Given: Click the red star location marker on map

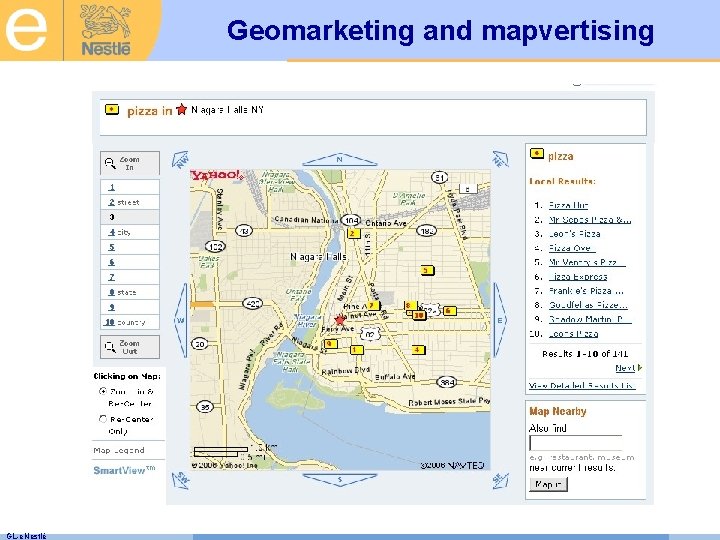Looking at the screenshot, I should click(x=340, y=320).
